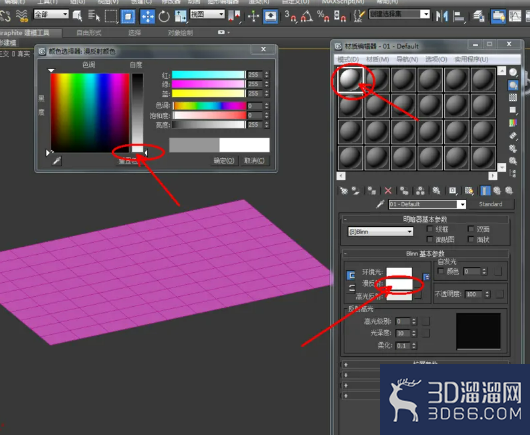Open Edit Named Selection Sets
Screen dimensions: 530x435
click(359, 16)
